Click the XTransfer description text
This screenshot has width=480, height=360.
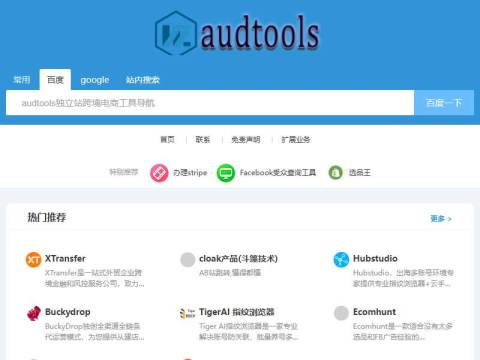(x=95, y=278)
